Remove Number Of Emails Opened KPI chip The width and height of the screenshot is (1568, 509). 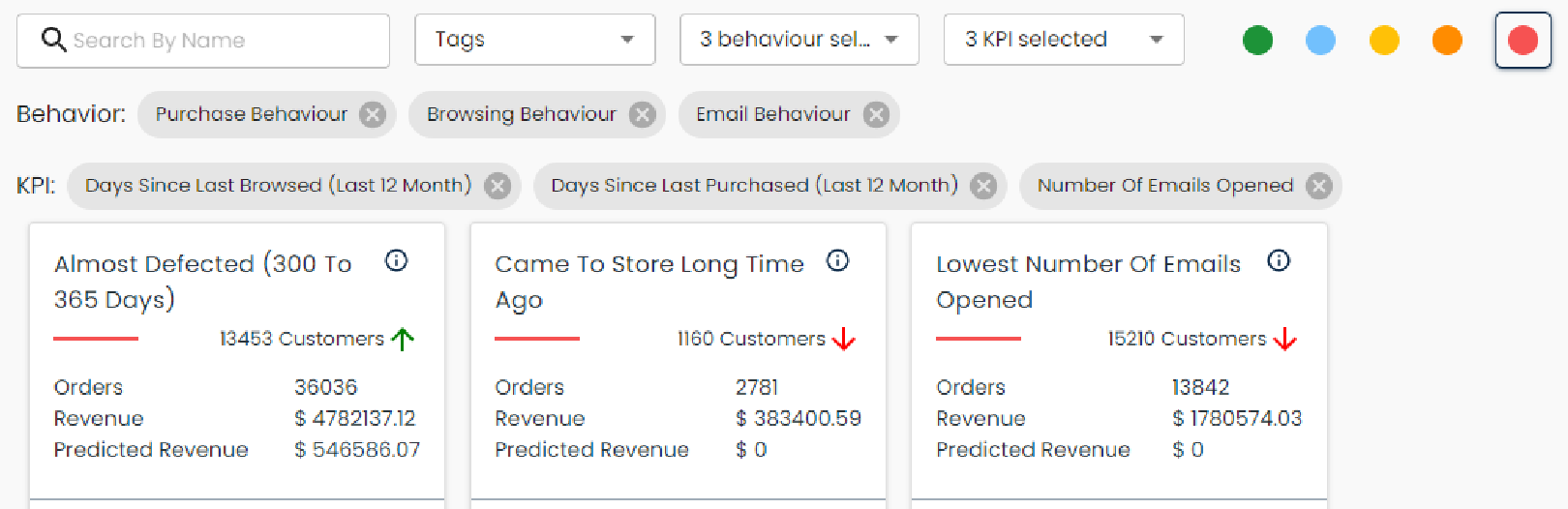[x=1318, y=186]
